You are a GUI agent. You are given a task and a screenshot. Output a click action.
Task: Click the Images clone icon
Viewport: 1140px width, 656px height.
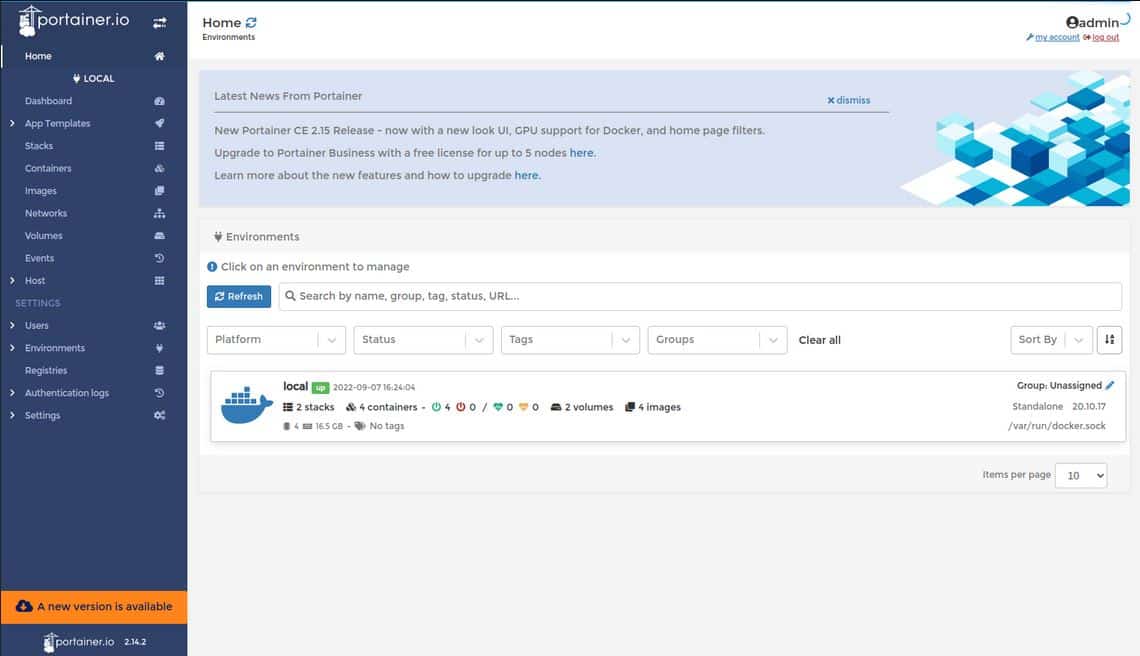[x=159, y=191]
